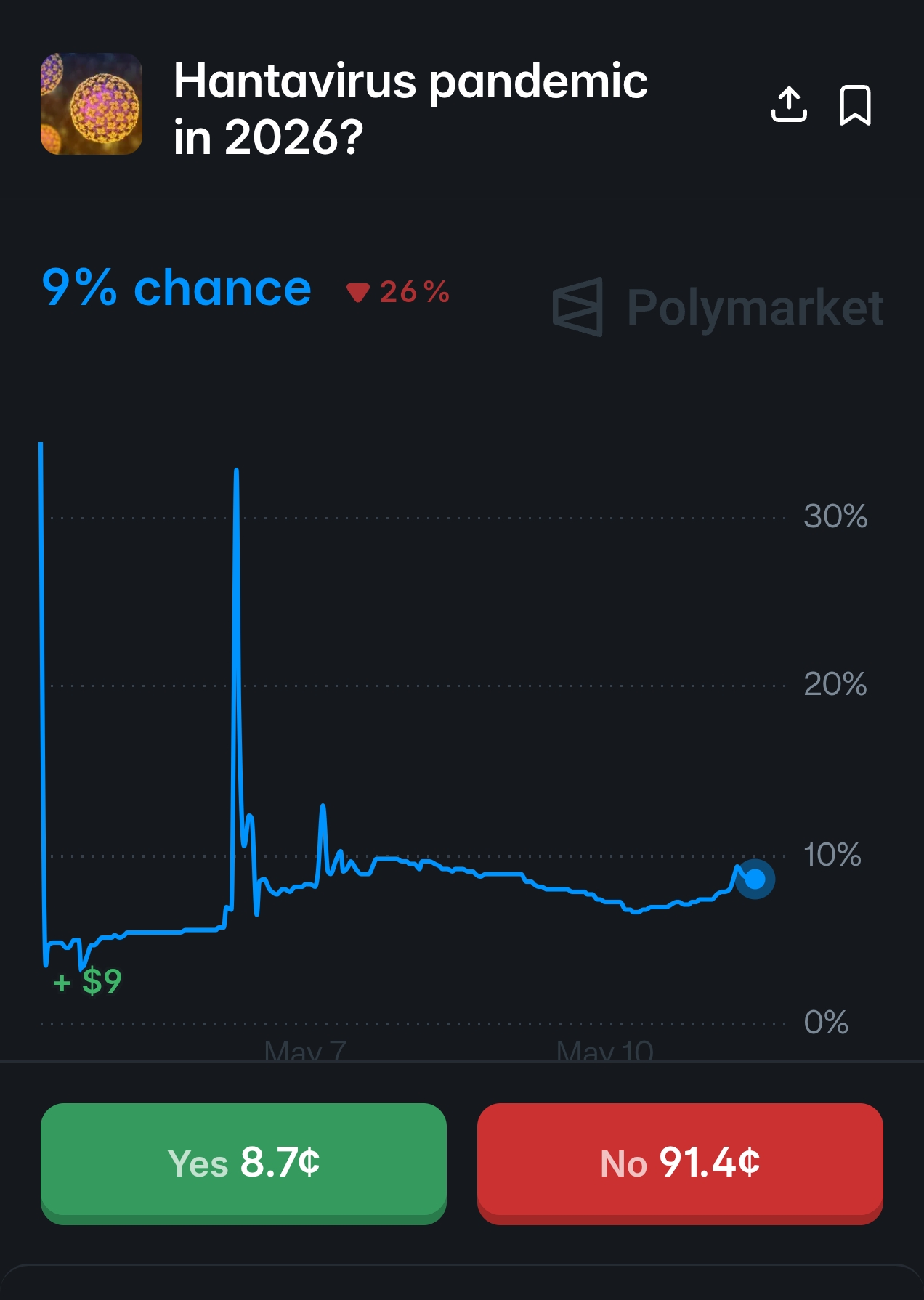Image resolution: width=924 pixels, height=1300 pixels.
Task: Buy Yes at 8.7¢
Action: 243,1163
